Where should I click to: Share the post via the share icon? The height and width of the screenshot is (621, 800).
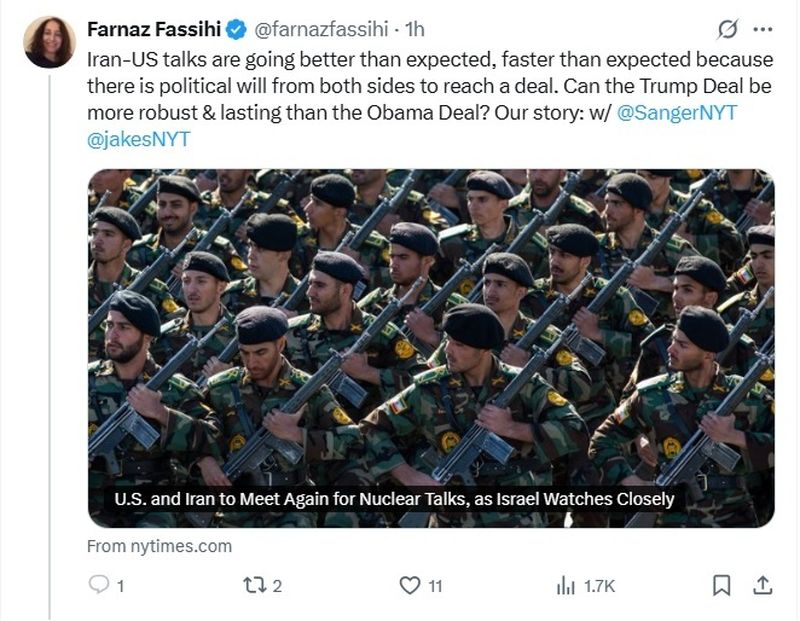click(761, 585)
